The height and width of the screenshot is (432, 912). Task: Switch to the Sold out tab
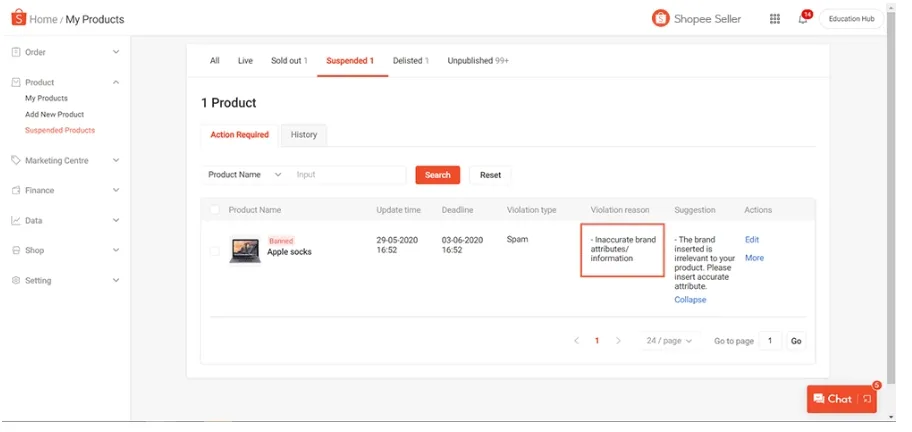[289, 60]
